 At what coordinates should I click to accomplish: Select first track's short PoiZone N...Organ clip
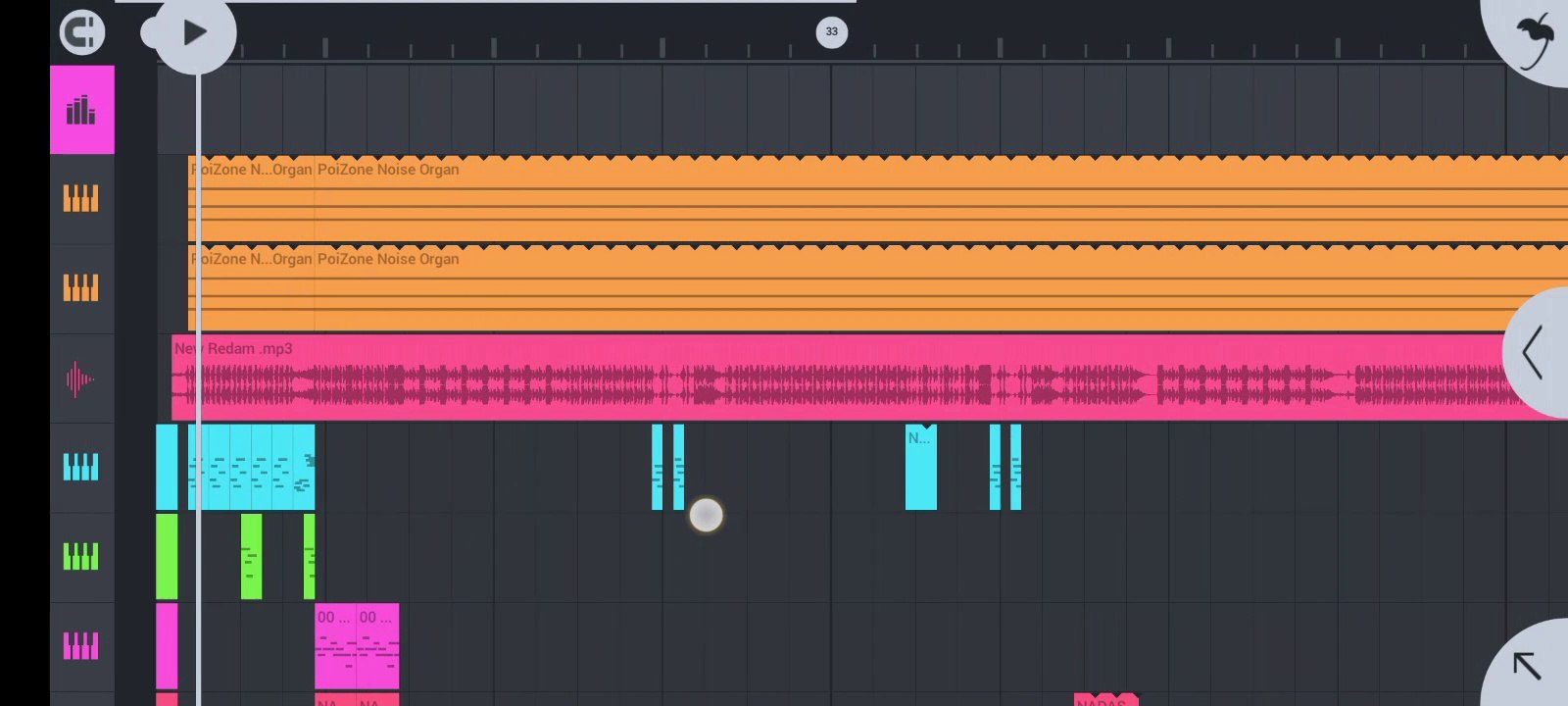coord(251,199)
